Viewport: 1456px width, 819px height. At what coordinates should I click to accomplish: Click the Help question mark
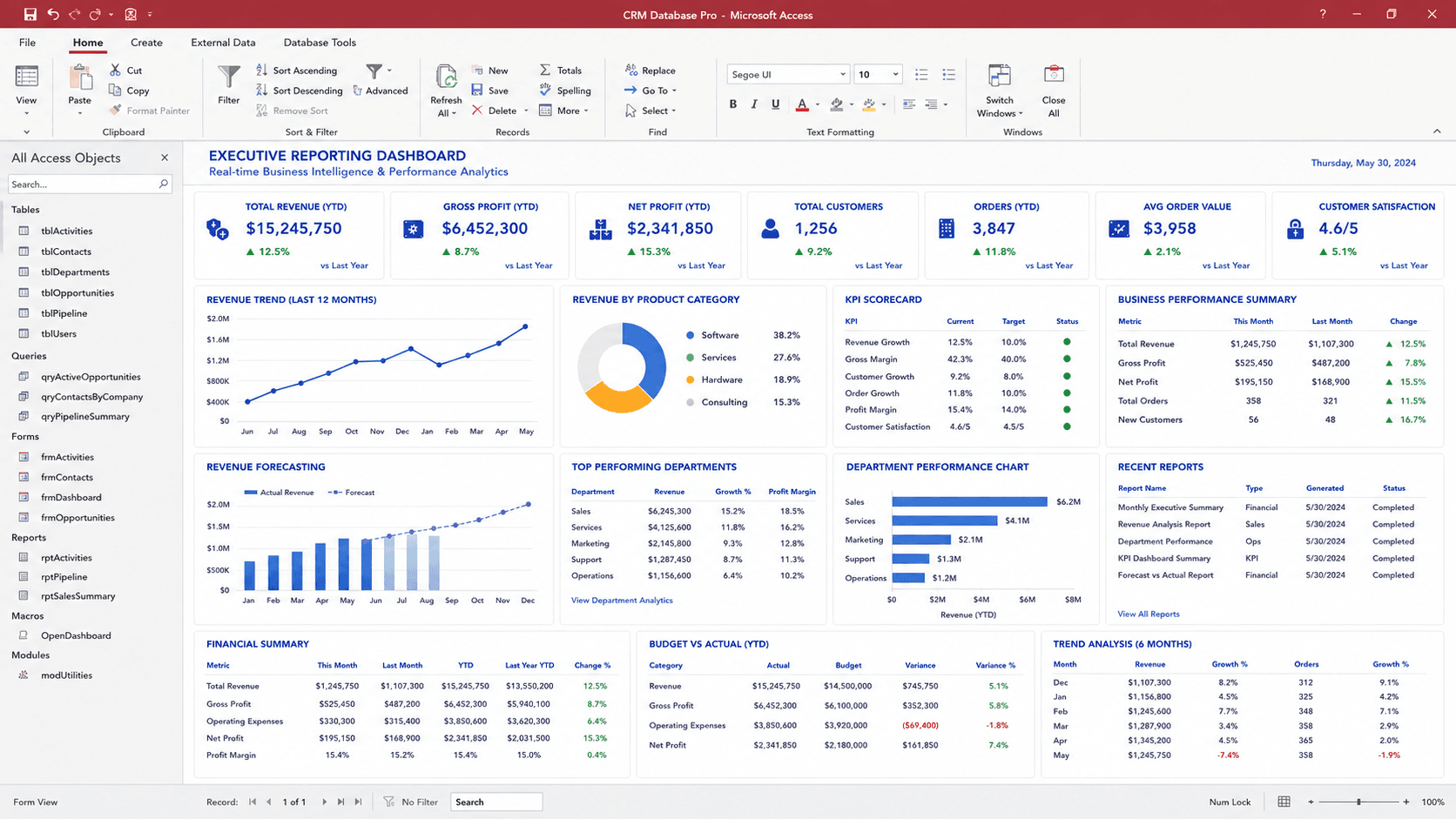click(1323, 14)
